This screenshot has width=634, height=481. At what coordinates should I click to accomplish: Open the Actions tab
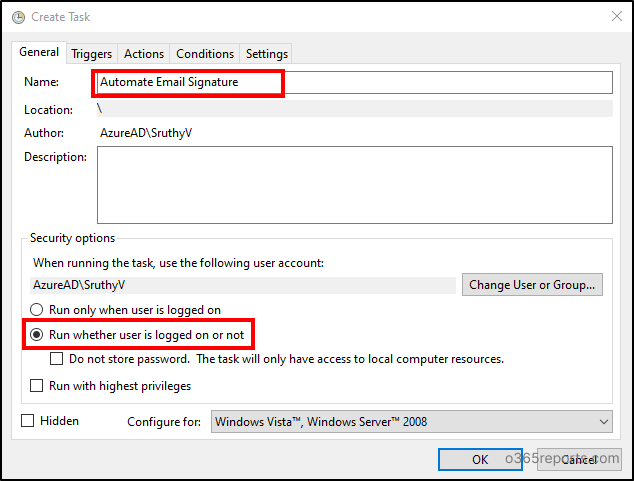point(144,54)
